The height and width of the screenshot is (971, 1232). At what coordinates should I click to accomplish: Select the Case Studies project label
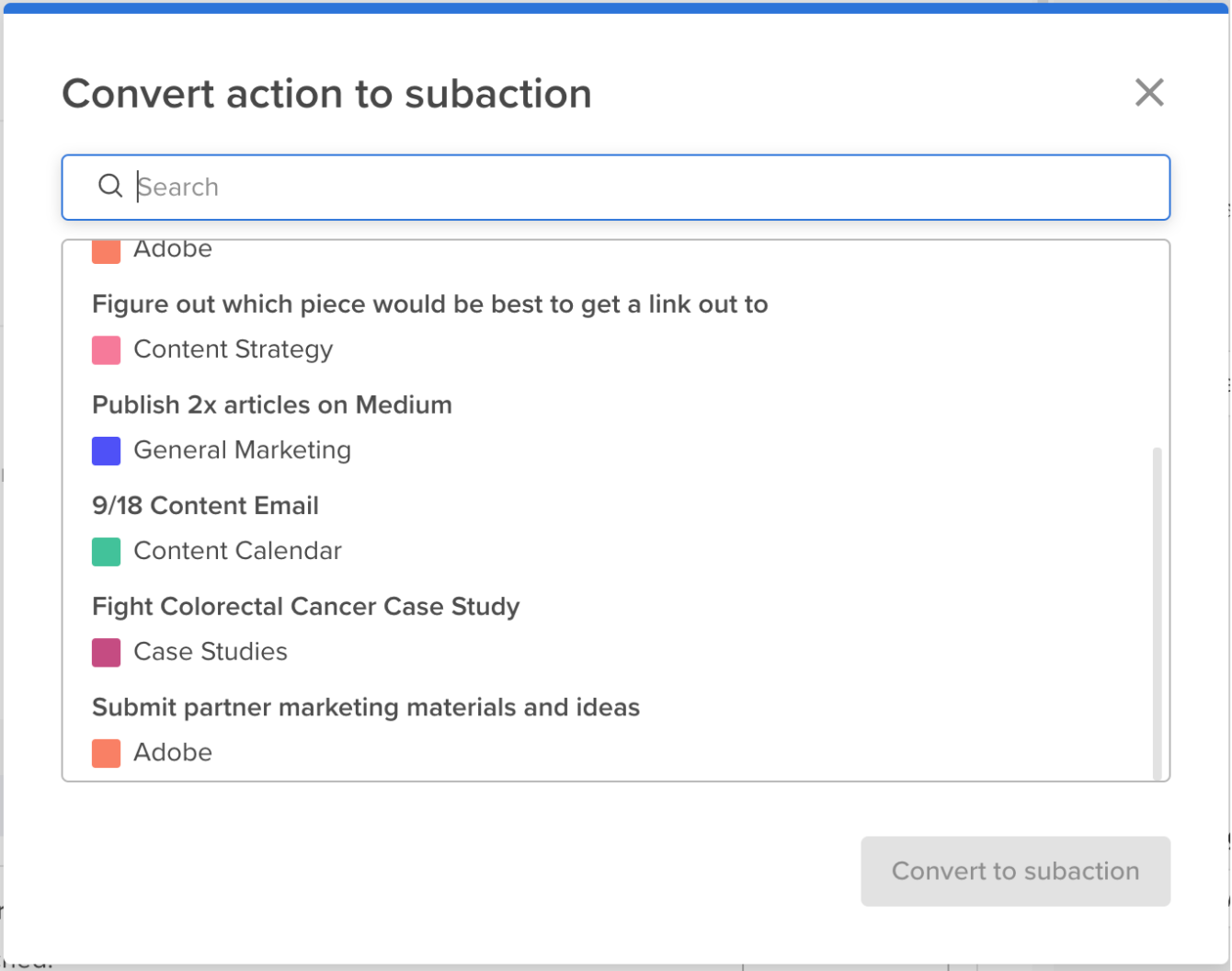211,652
